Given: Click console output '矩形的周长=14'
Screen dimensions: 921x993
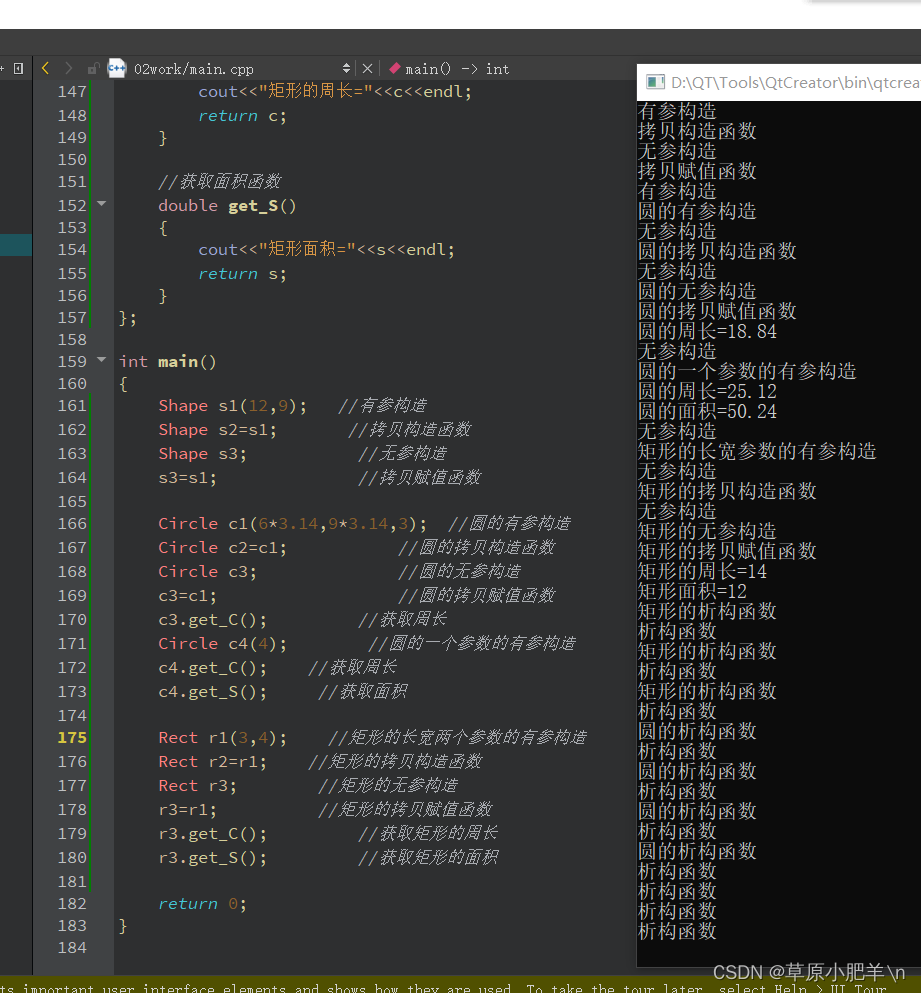Looking at the screenshot, I should pos(702,572).
